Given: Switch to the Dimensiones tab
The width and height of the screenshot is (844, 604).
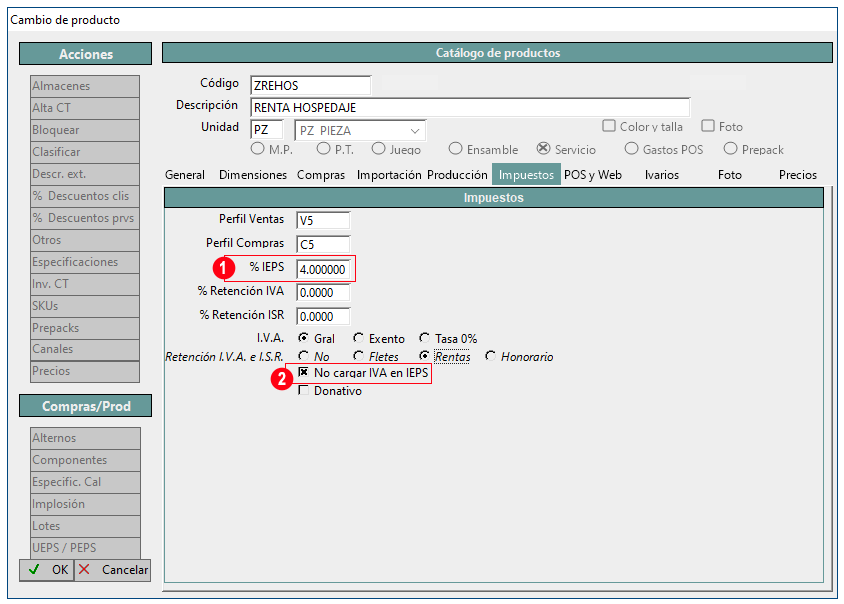Looking at the screenshot, I should coord(253,175).
